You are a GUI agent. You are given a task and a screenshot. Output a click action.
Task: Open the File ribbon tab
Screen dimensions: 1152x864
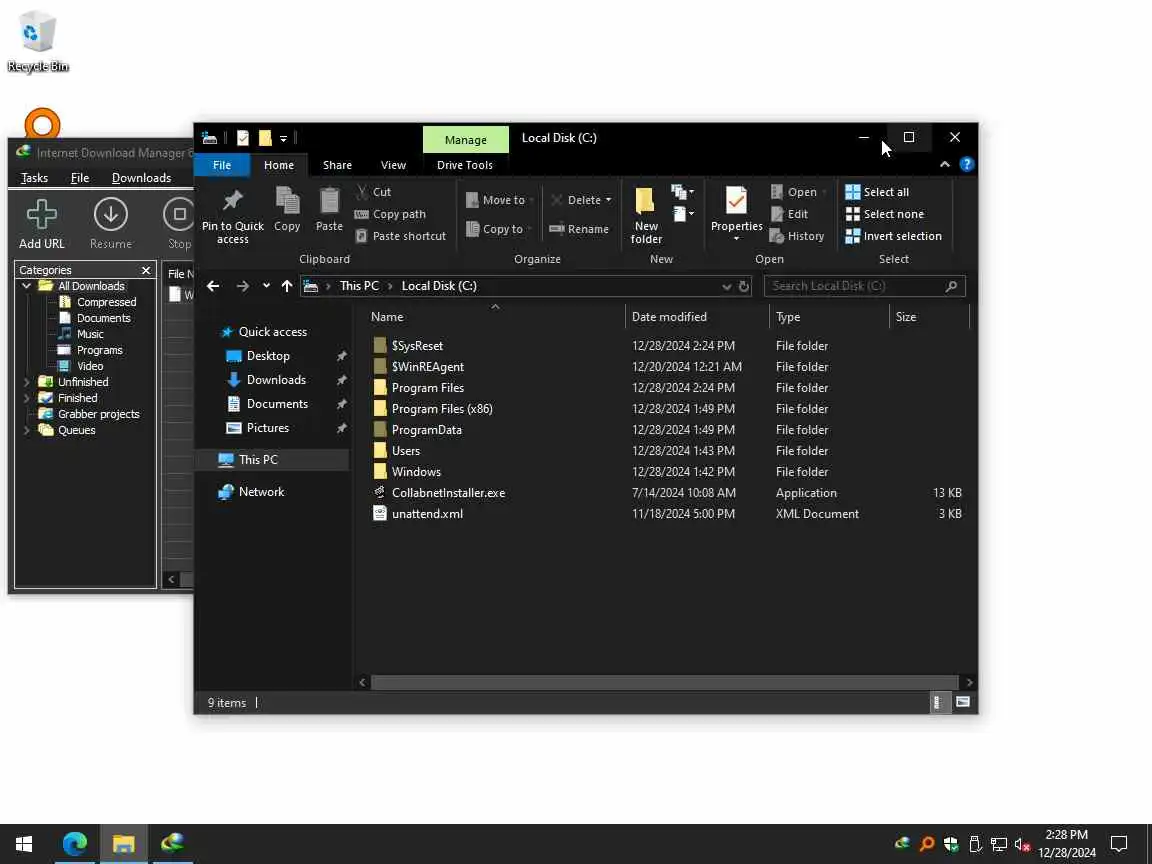pyautogui.click(x=222, y=165)
